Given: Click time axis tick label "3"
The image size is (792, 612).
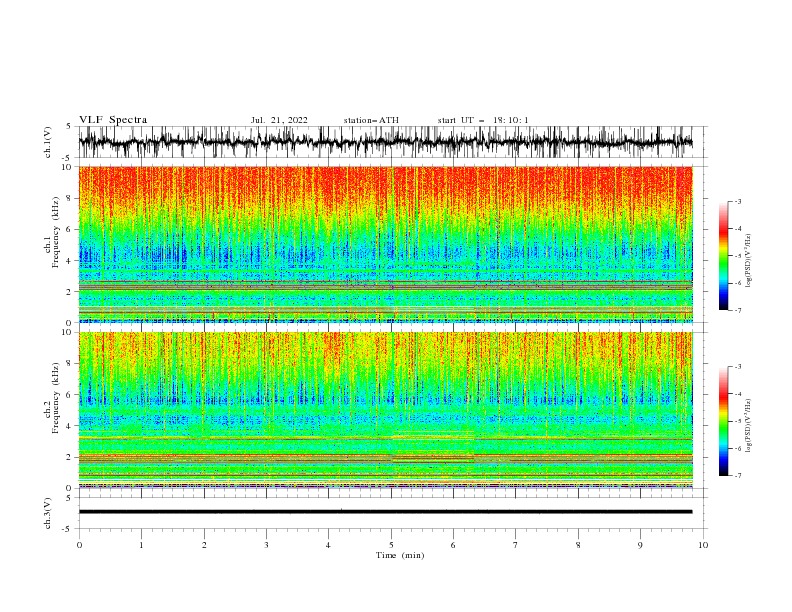Looking at the screenshot, I should (x=266, y=545).
